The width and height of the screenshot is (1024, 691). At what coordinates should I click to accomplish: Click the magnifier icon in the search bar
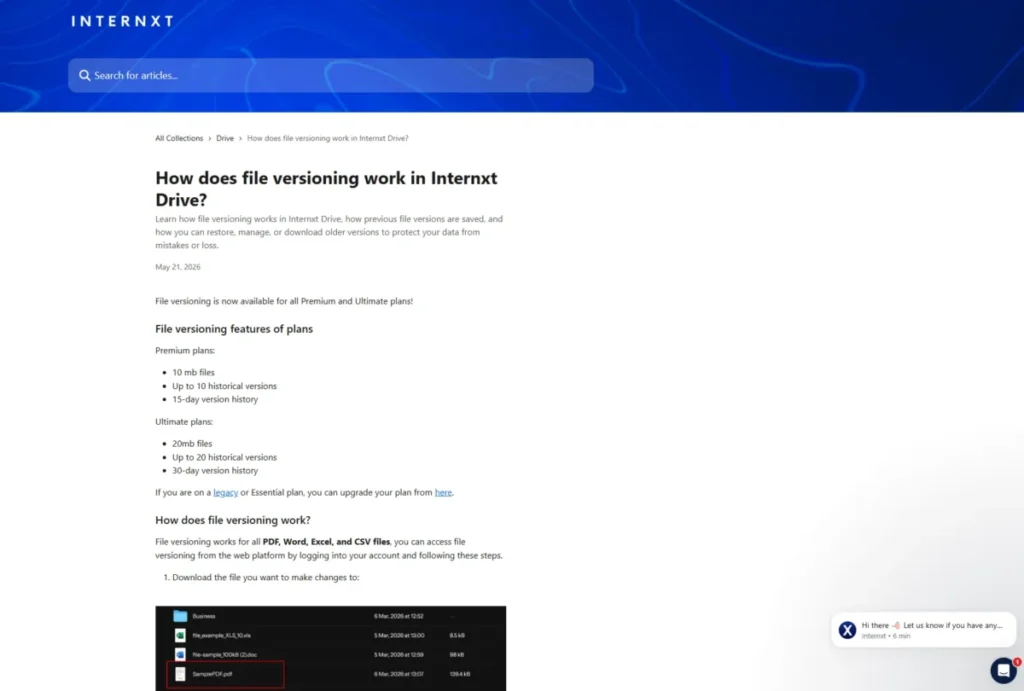coord(85,76)
